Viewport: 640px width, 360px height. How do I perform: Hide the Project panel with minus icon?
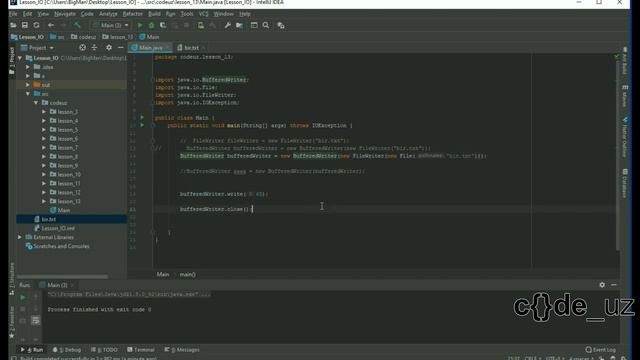[x=120, y=48]
